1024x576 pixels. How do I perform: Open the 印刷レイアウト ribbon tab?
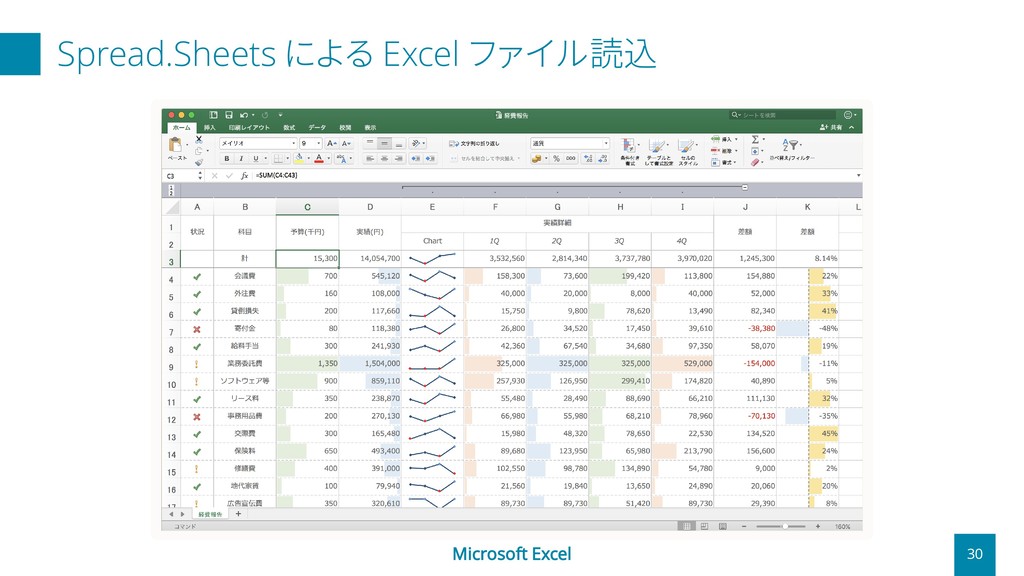pos(249,128)
